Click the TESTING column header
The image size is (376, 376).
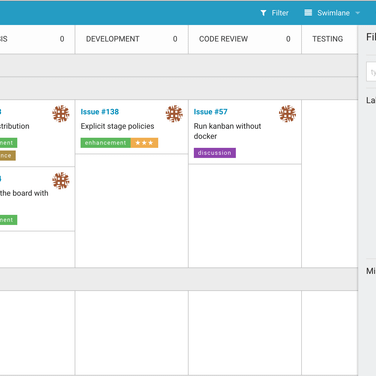click(x=328, y=39)
